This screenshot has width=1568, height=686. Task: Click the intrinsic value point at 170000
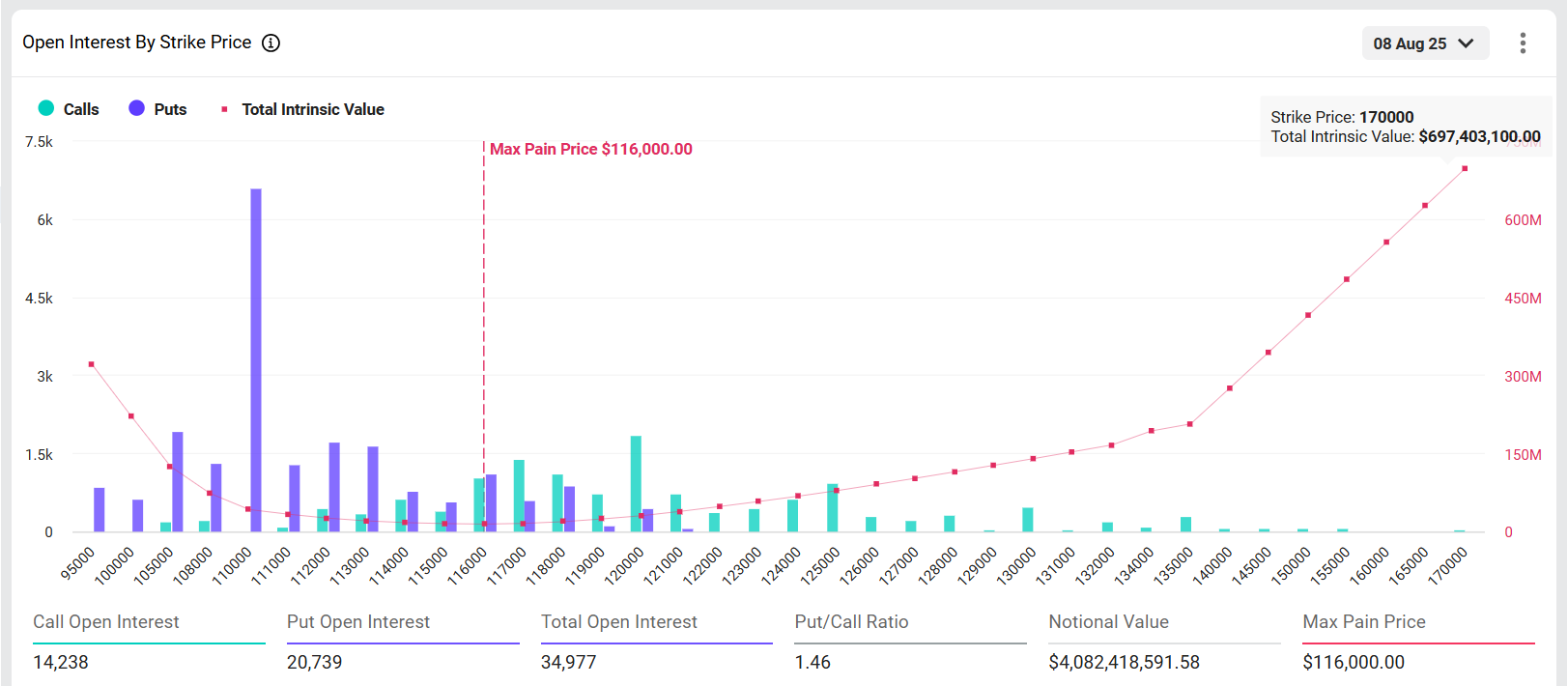(1465, 169)
